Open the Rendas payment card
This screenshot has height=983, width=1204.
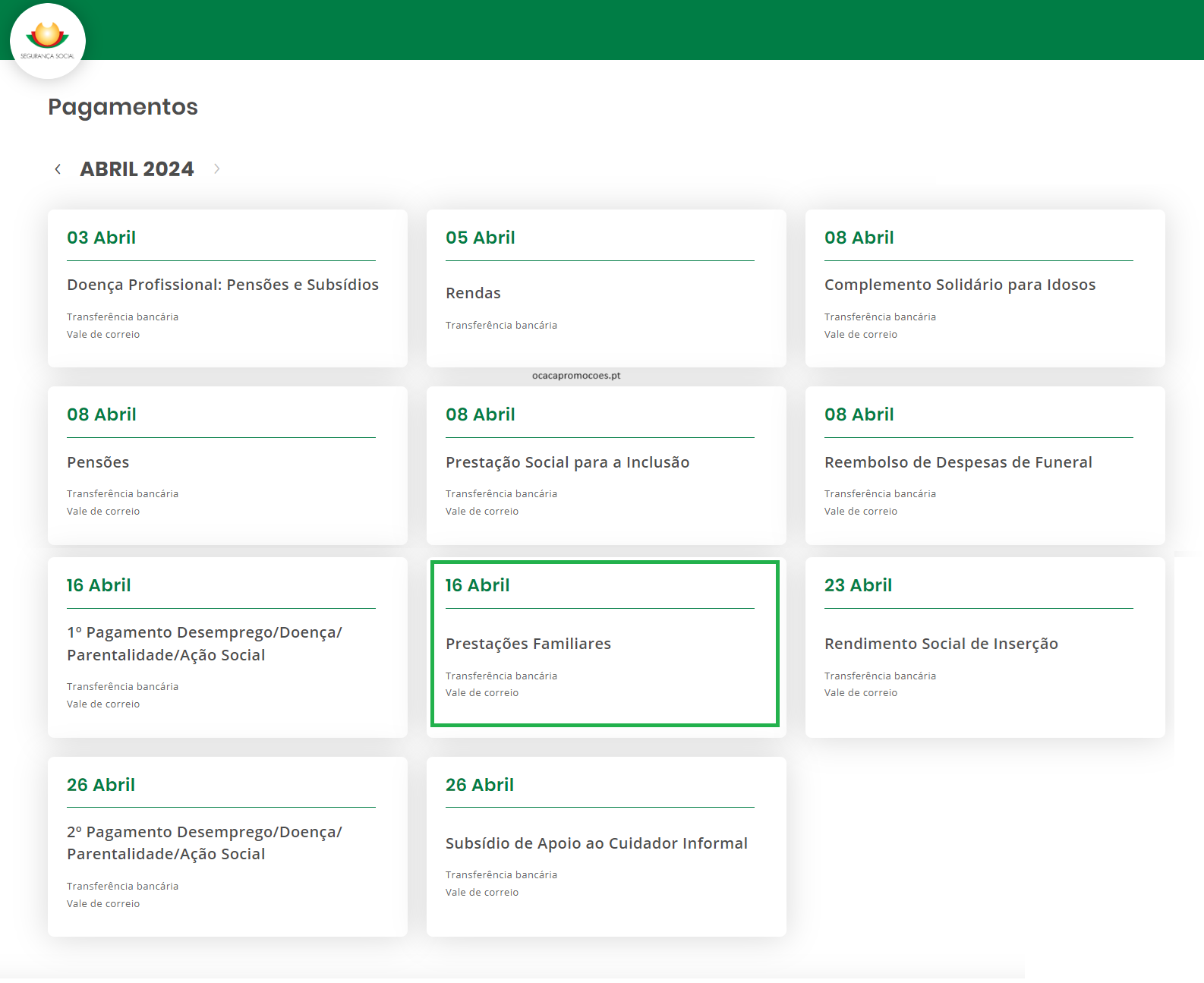click(607, 288)
